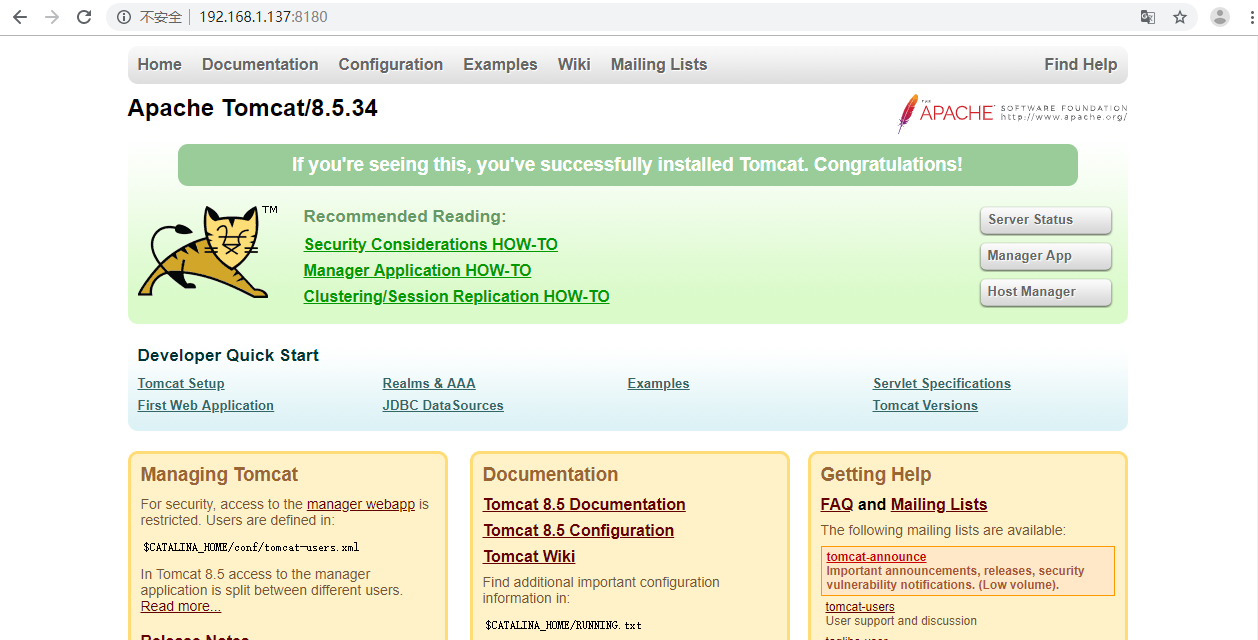This screenshot has height=640, width=1258.
Task: Open the Mailing Lists link under Getting Help
Action: pos(939,504)
